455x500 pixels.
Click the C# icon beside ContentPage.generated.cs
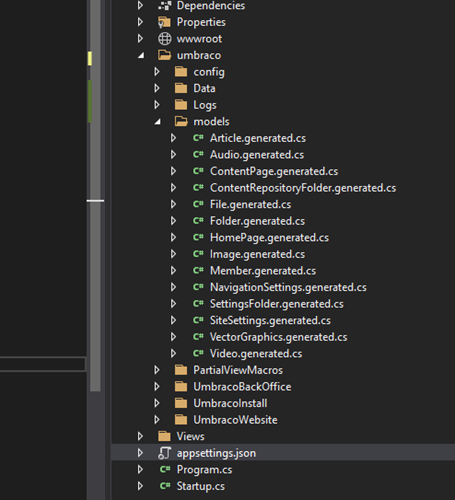point(198,171)
